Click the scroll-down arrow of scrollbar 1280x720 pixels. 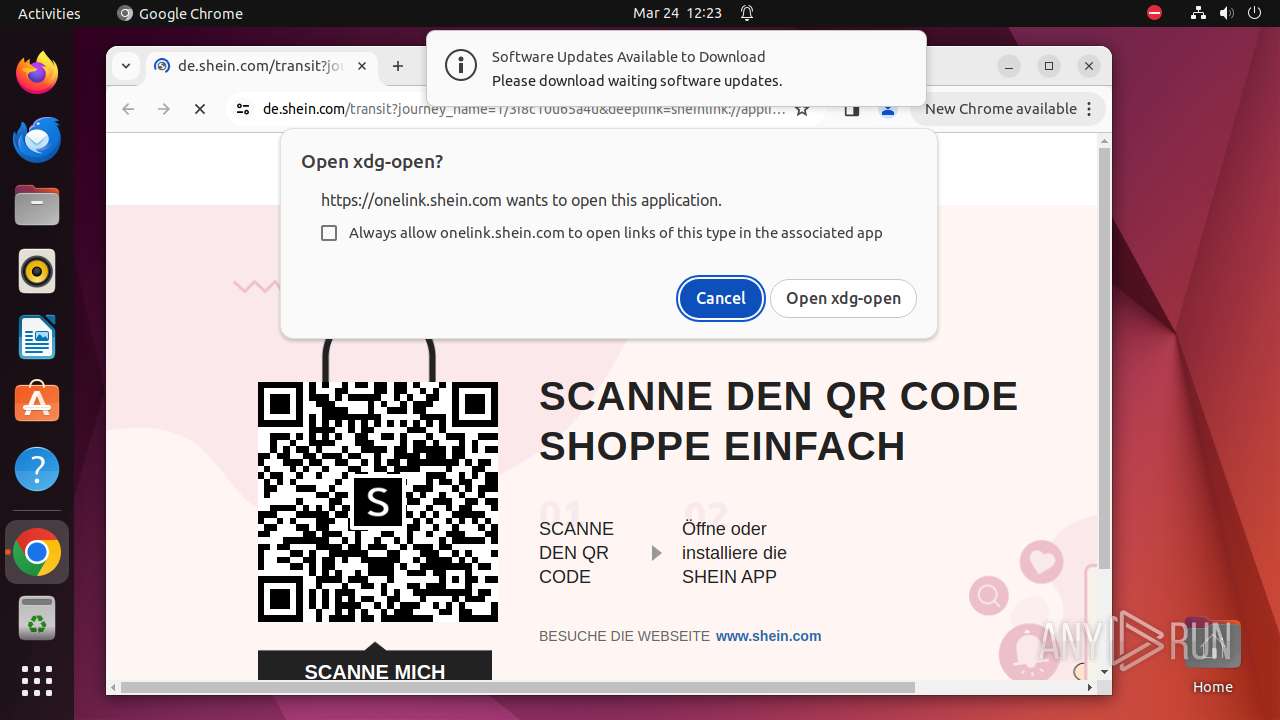click(1104, 672)
